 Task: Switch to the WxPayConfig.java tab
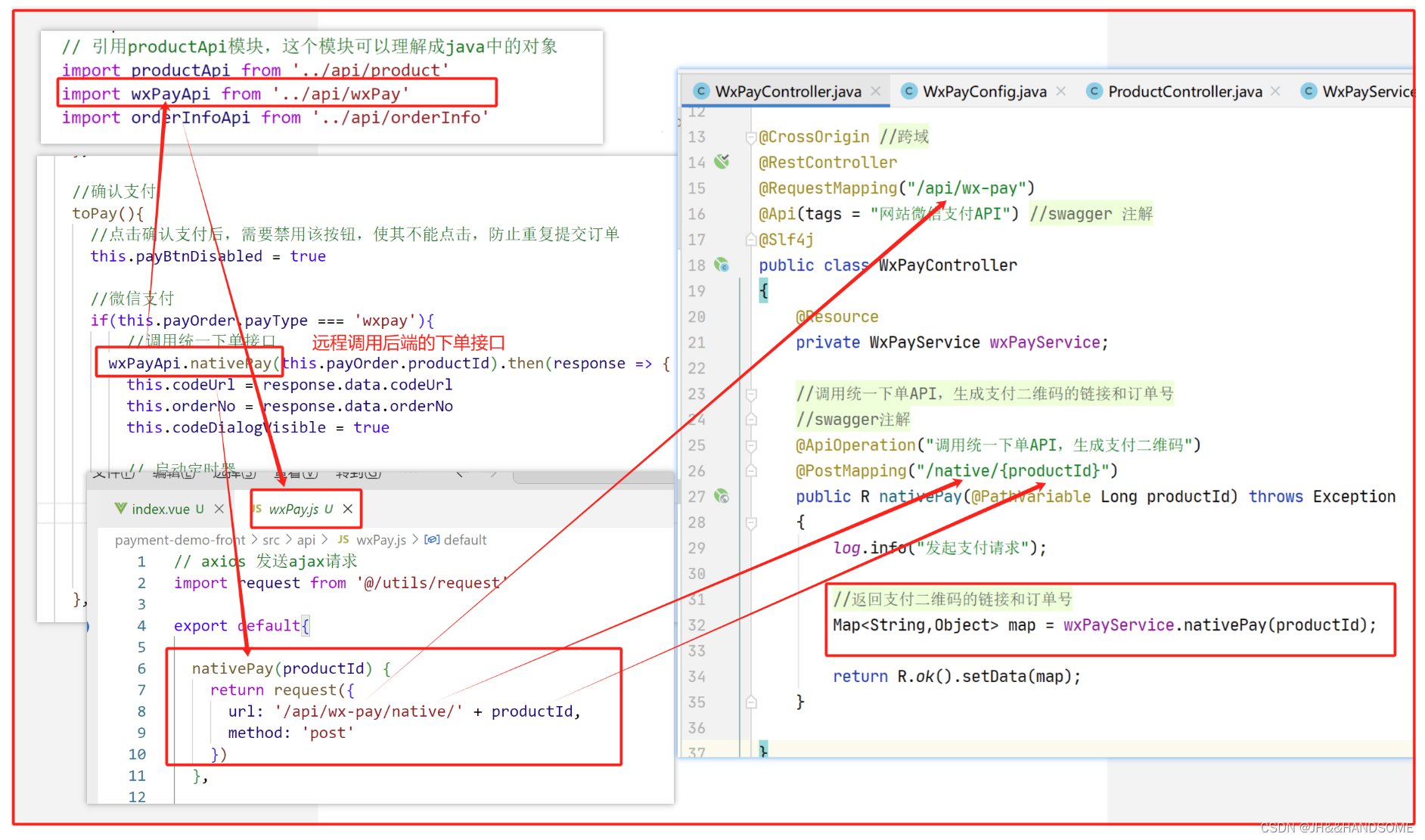coord(984,91)
